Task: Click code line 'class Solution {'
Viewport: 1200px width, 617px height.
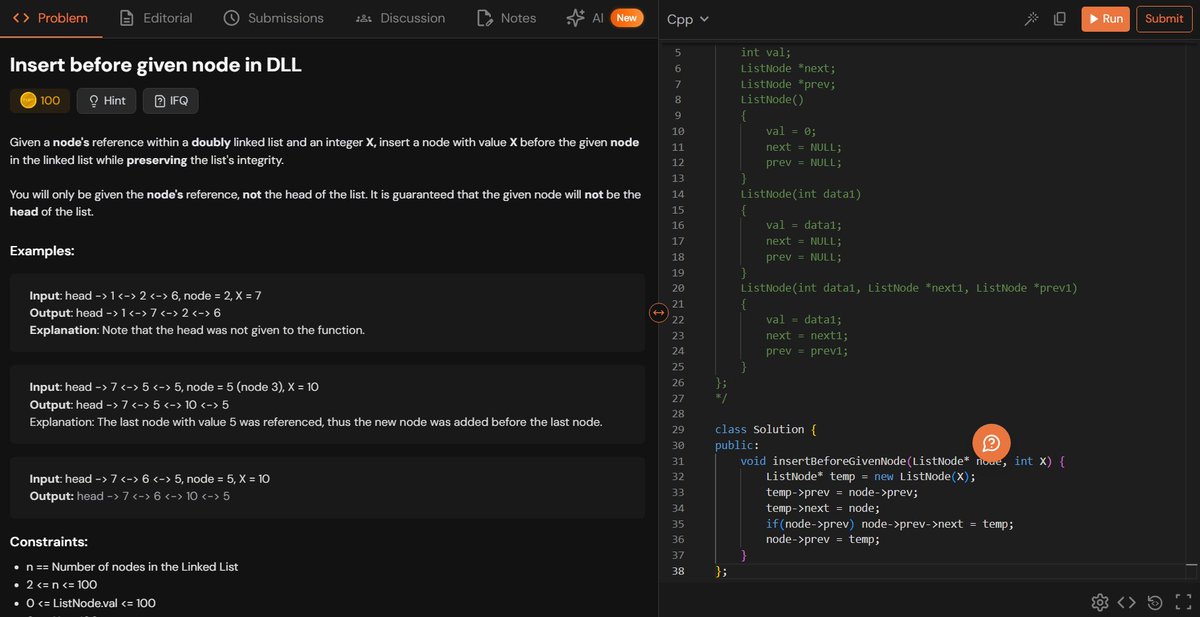Action: pyautogui.click(x=766, y=429)
